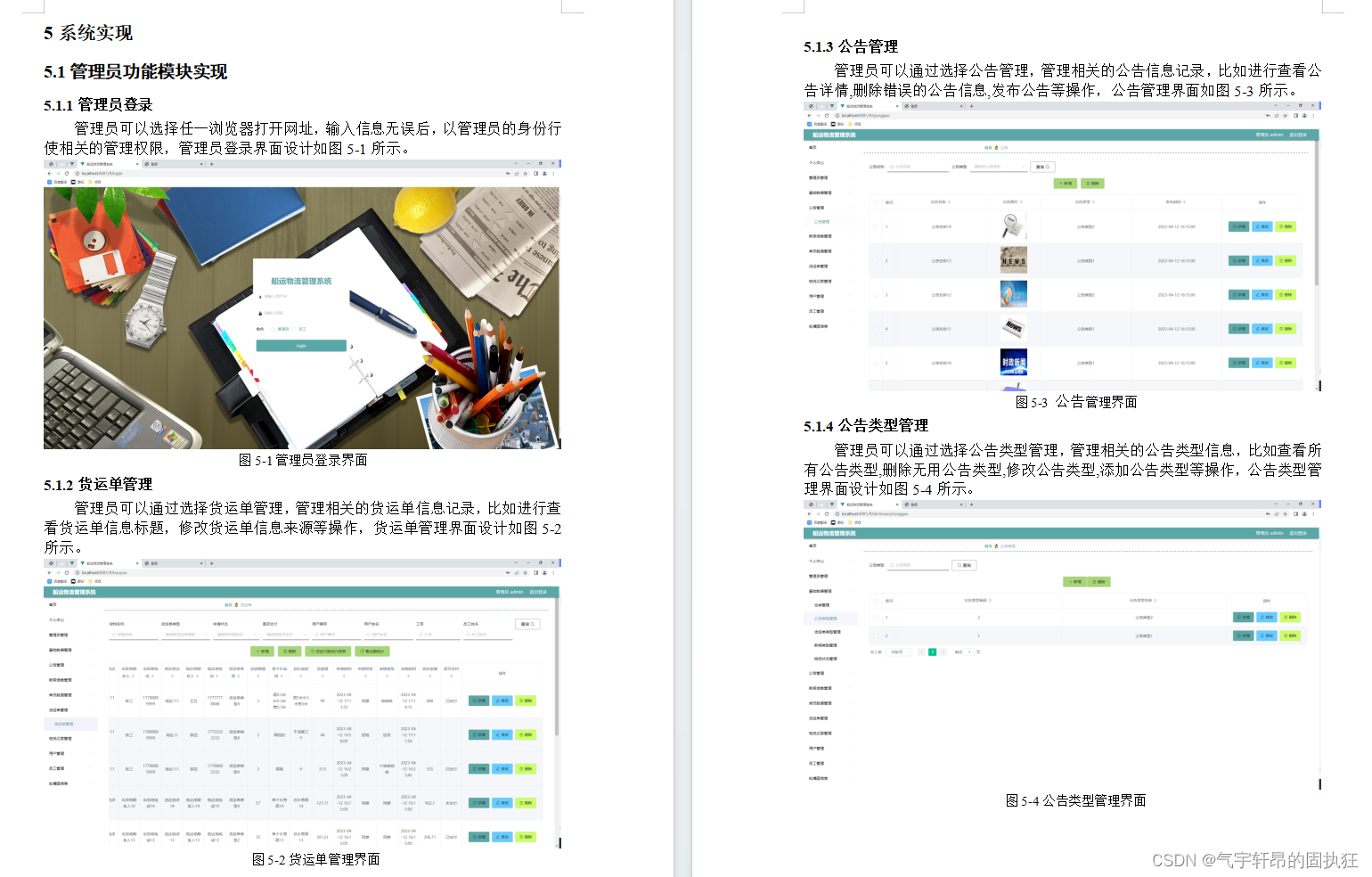The height and width of the screenshot is (877, 1372).
Task: Click green 新增 button in figure 5-3
Action: click(1066, 184)
